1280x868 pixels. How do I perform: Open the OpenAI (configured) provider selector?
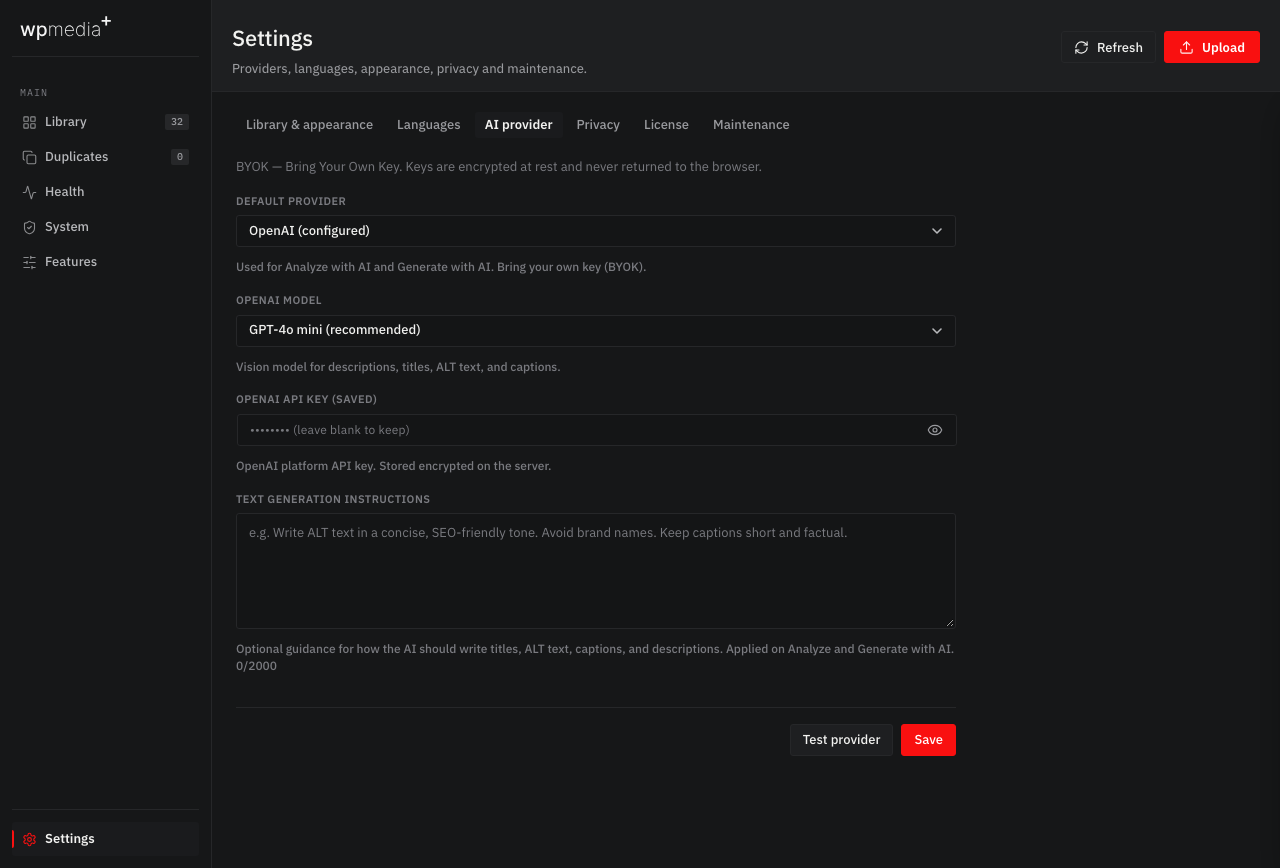coord(596,231)
